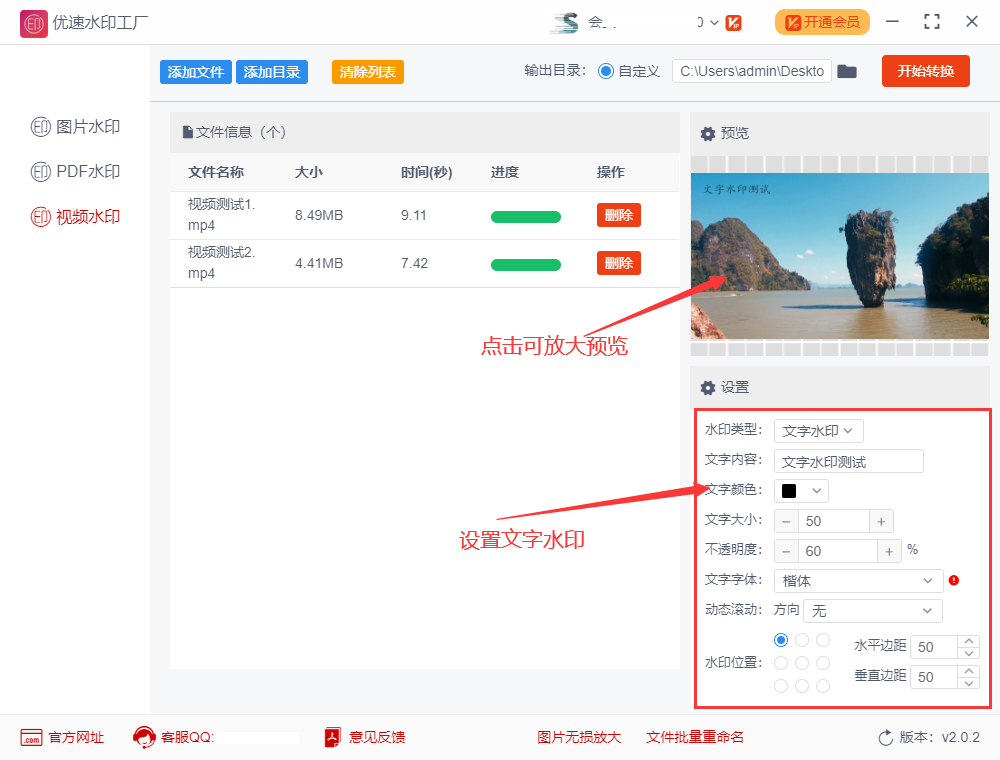The height and width of the screenshot is (760, 1000).
Task: Open the 水印类型 dropdown
Action: (818, 430)
